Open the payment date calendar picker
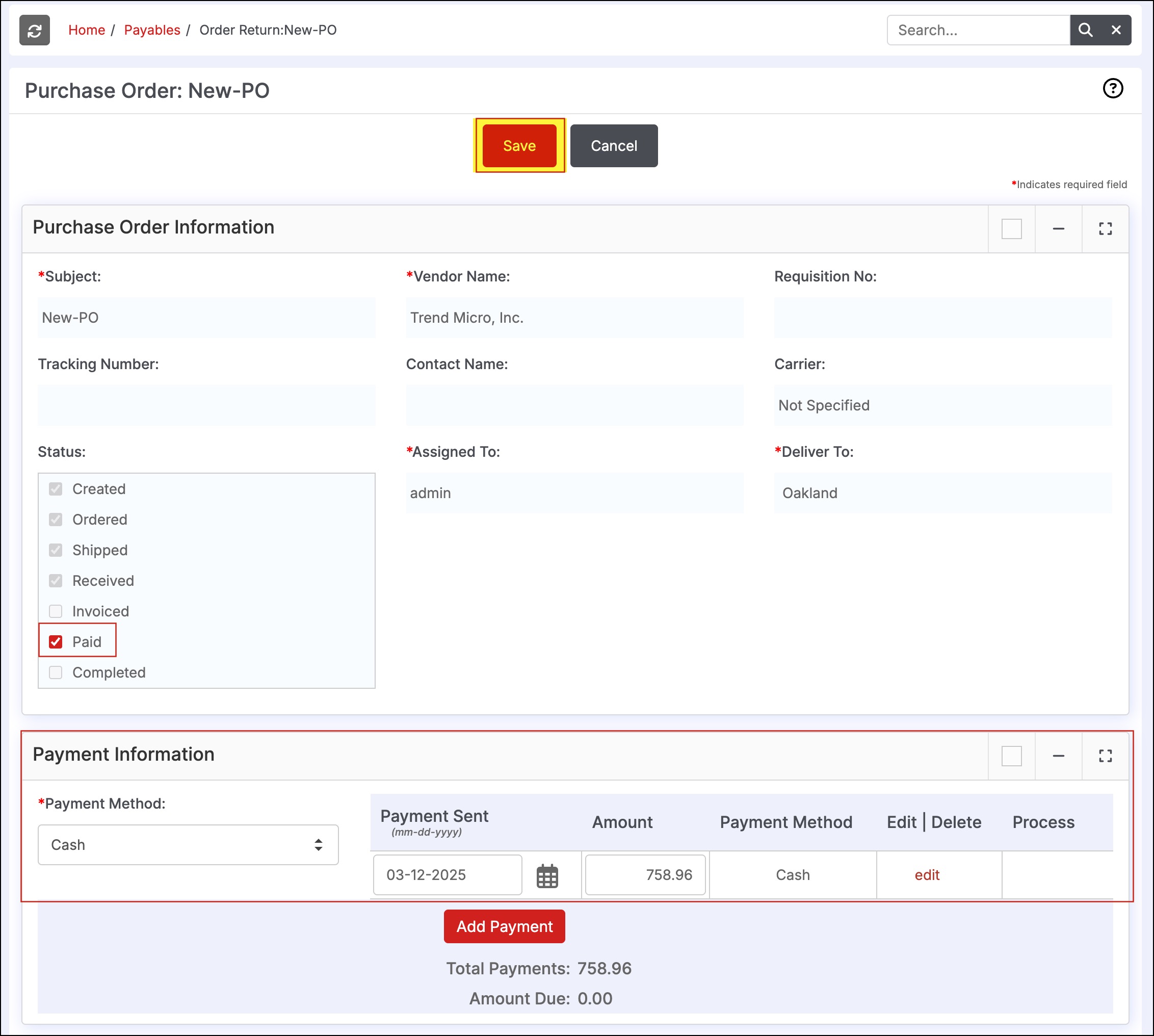 [547, 875]
